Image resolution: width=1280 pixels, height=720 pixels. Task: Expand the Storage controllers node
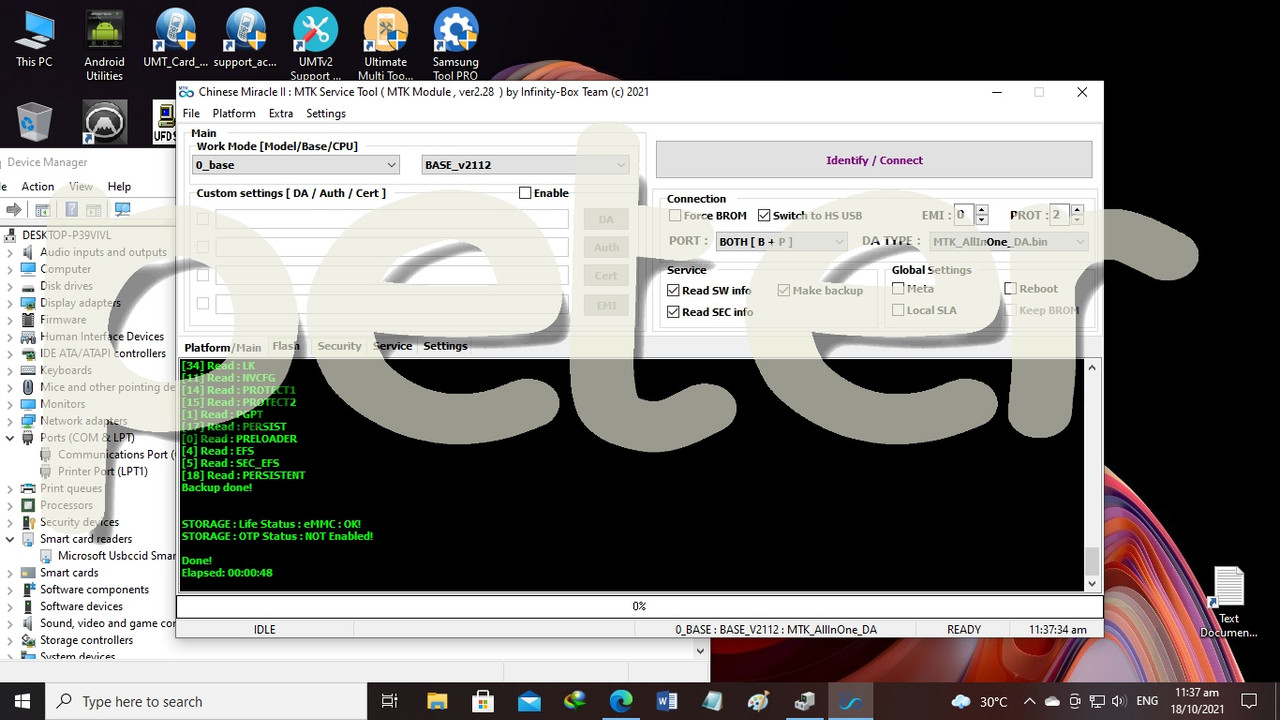pyautogui.click(x=10, y=640)
